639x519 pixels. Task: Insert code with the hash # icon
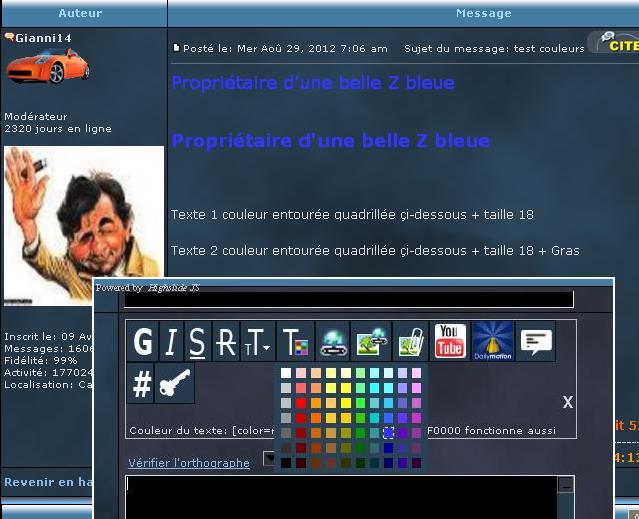coord(142,384)
